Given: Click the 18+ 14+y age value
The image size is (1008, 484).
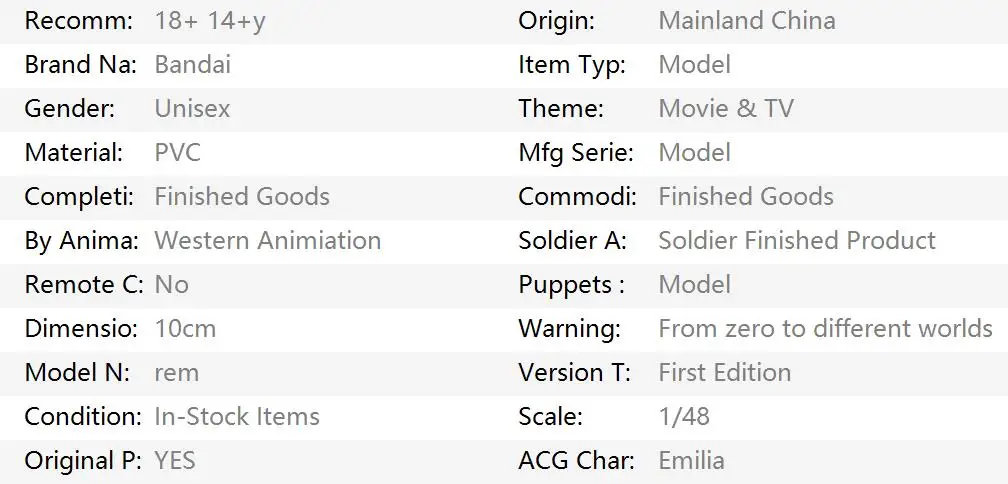Looking at the screenshot, I should point(210,21).
